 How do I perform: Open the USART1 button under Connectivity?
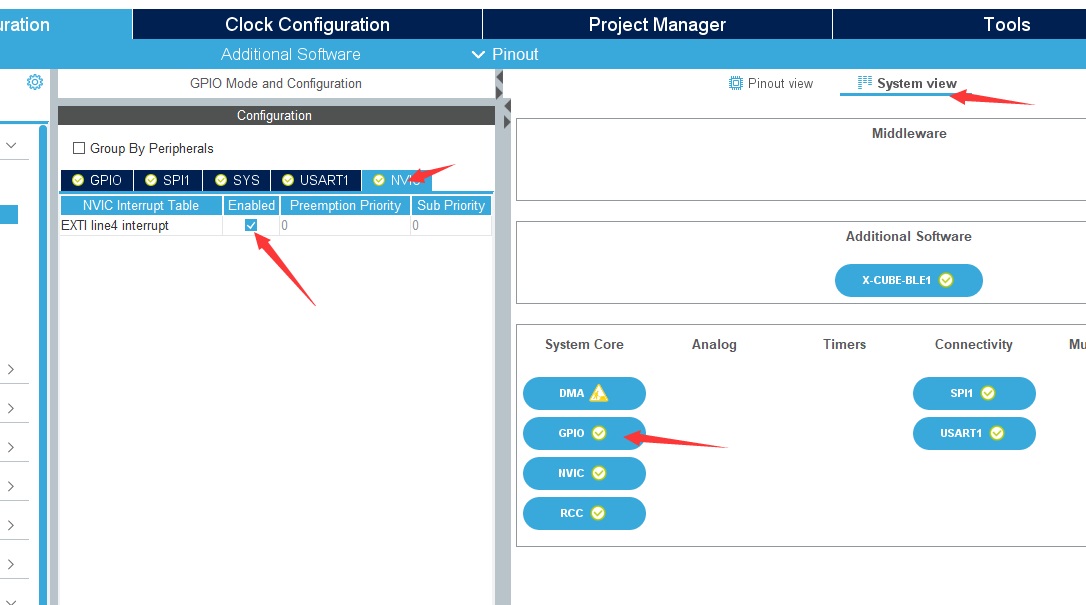coord(974,433)
